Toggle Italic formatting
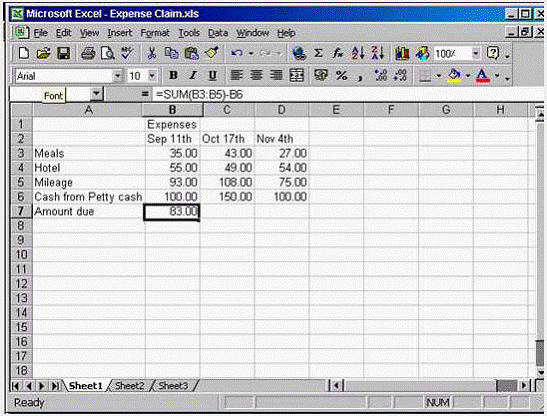The image size is (547, 416). coord(193,75)
